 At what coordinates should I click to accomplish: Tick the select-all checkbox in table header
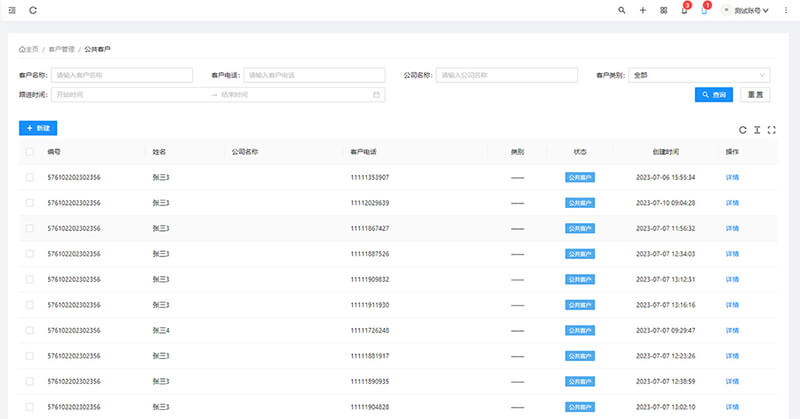[x=30, y=152]
